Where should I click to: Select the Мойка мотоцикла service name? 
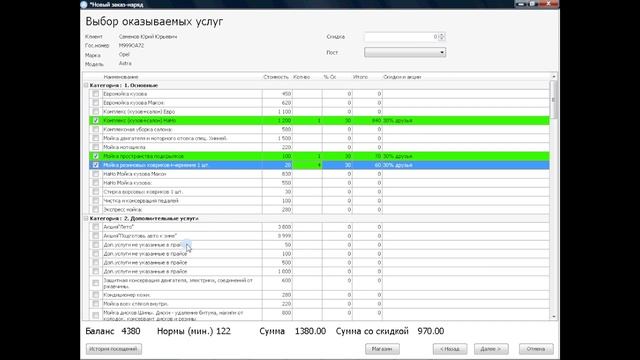(x=124, y=147)
